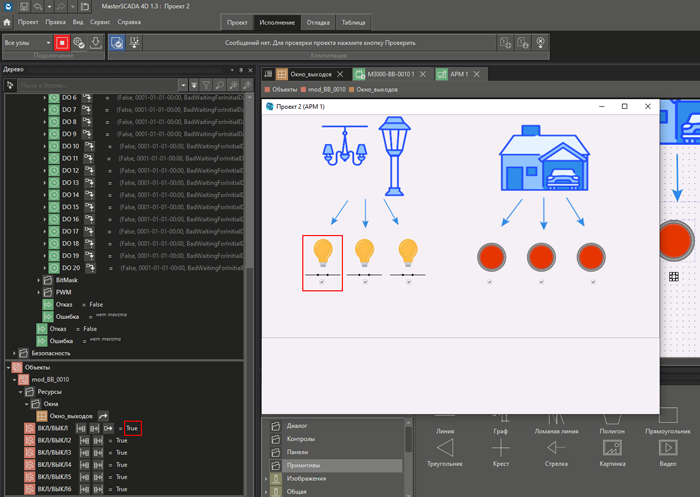Switch to the Отладка tab
This screenshot has width=700, height=497.
(318, 22)
